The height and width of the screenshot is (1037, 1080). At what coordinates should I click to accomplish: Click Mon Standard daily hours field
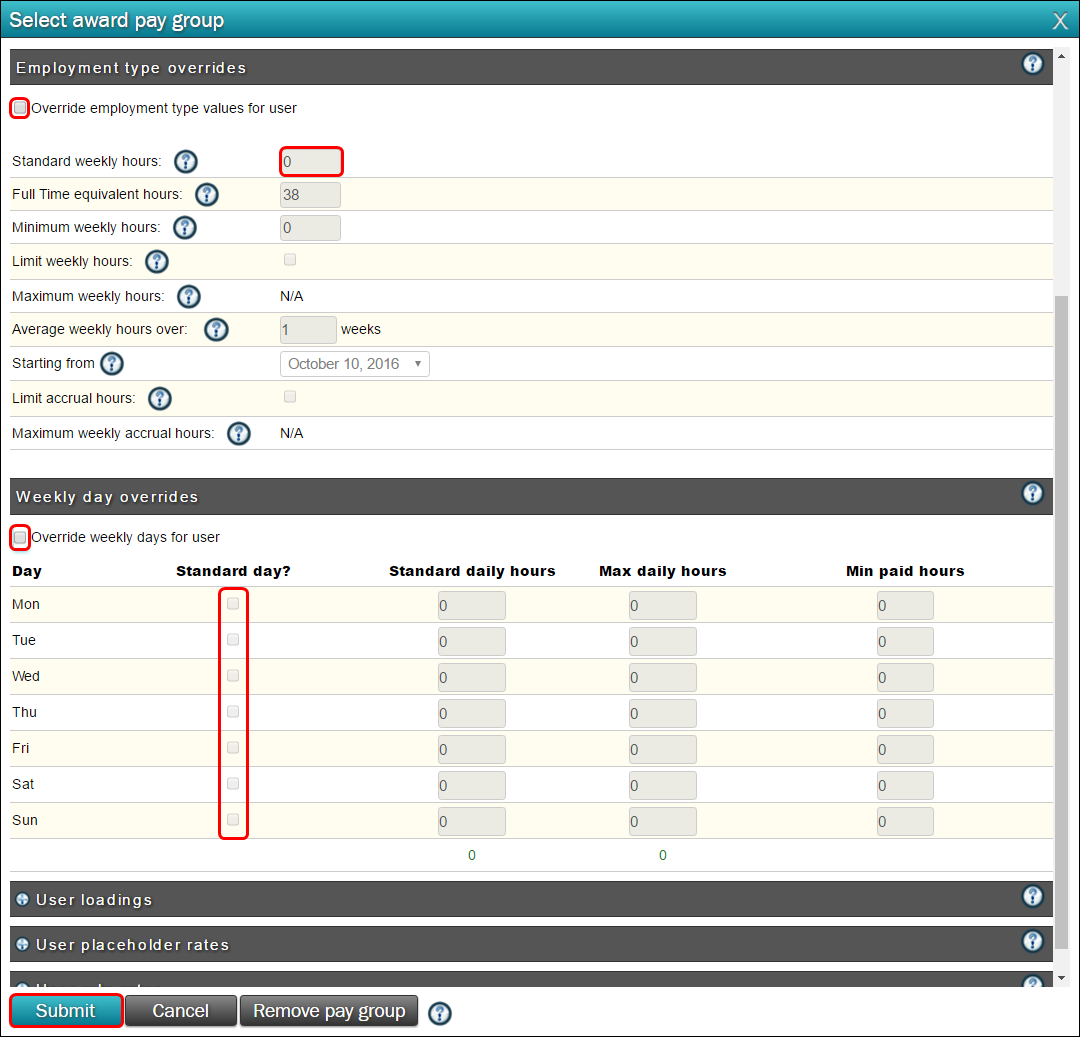coord(472,606)
